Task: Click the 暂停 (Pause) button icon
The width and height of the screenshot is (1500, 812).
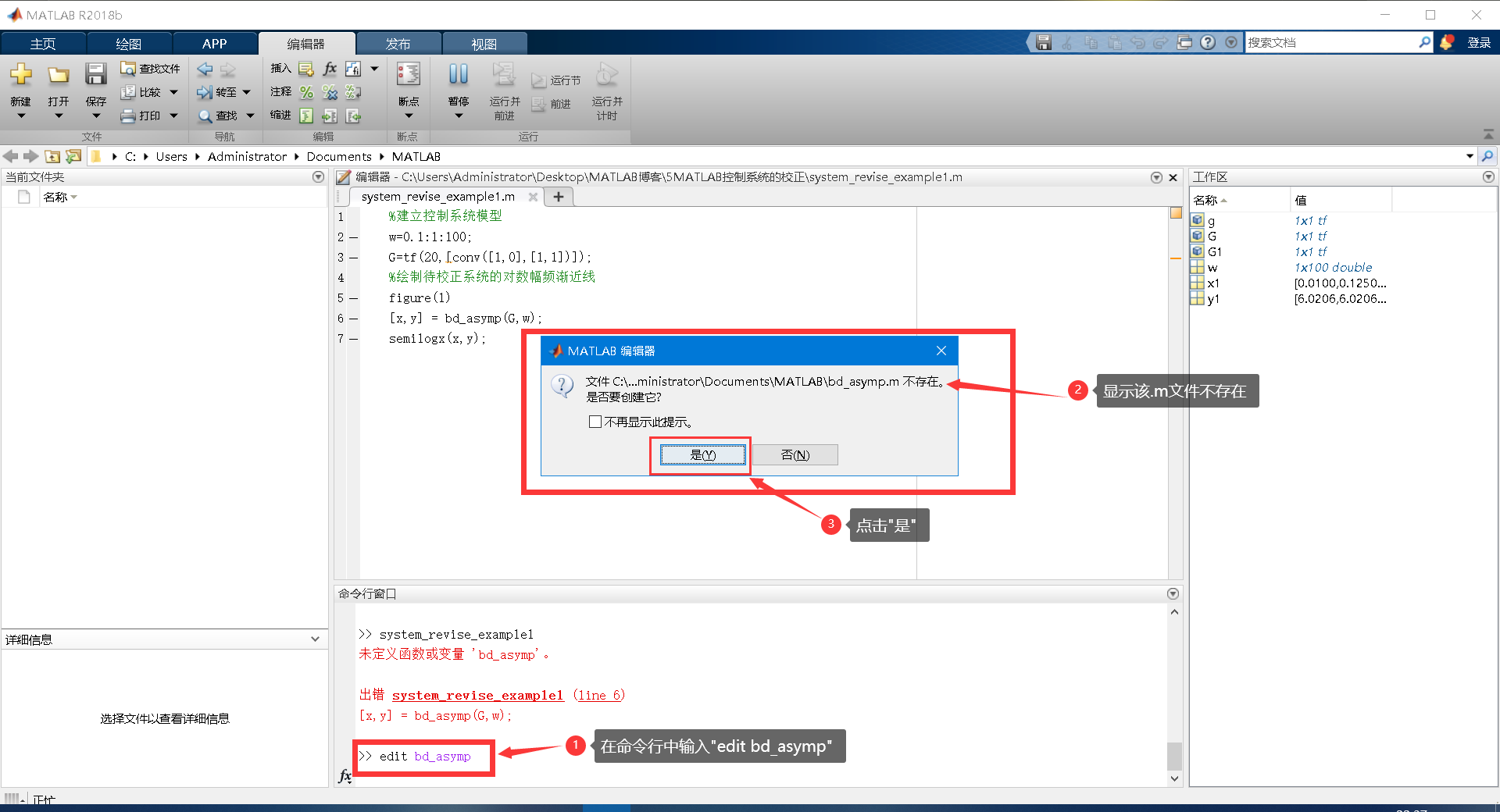Action: (459, 75)
